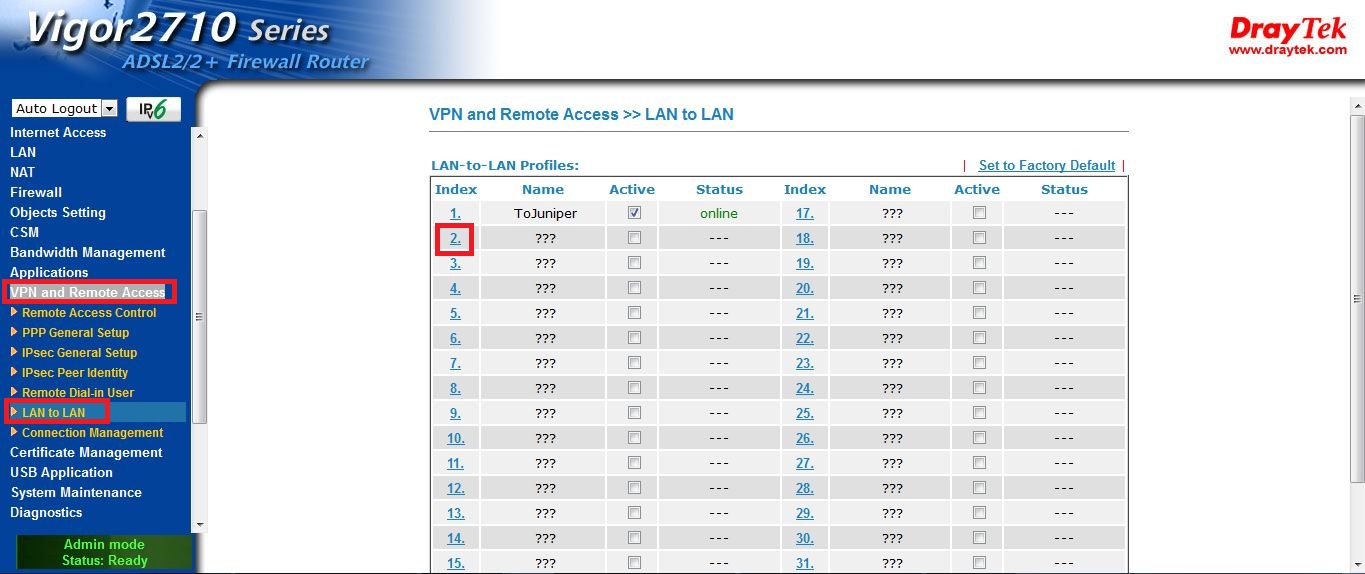
Task: Tick Active checkbox for profile 17
Action: (979, 213)
